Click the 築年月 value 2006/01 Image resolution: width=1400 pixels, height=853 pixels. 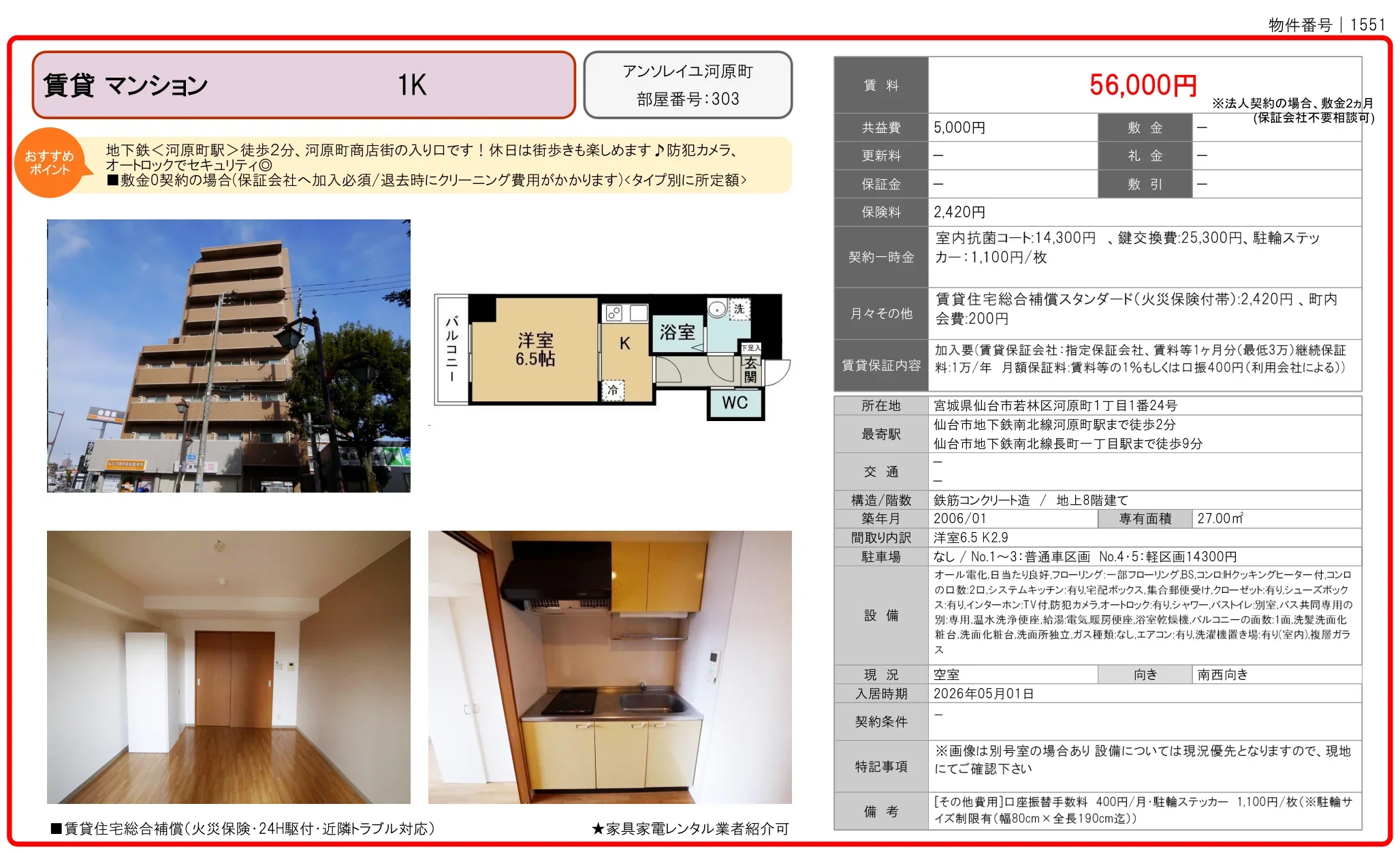pos(959,518)
